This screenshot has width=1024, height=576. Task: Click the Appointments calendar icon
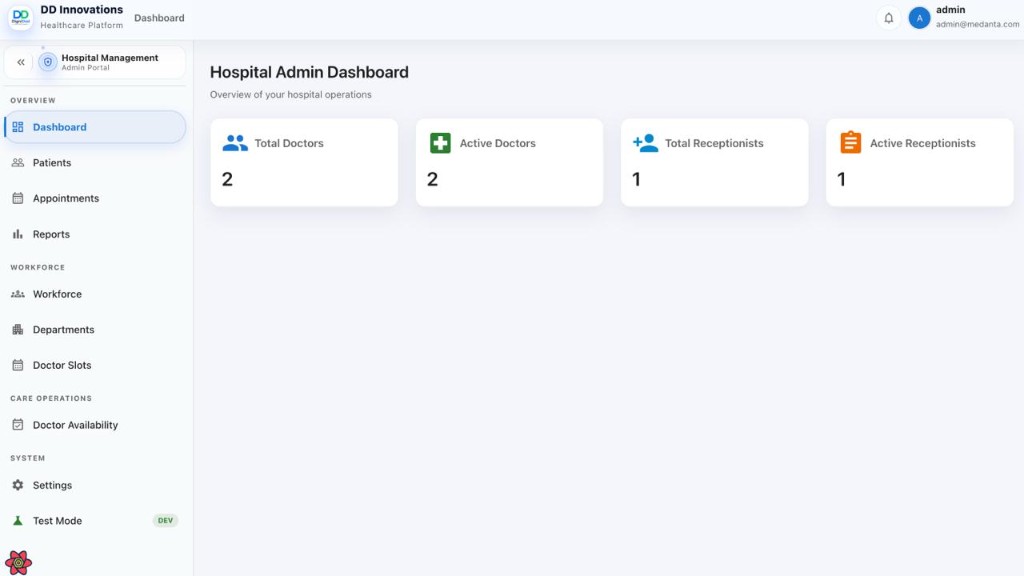[18, 198]
